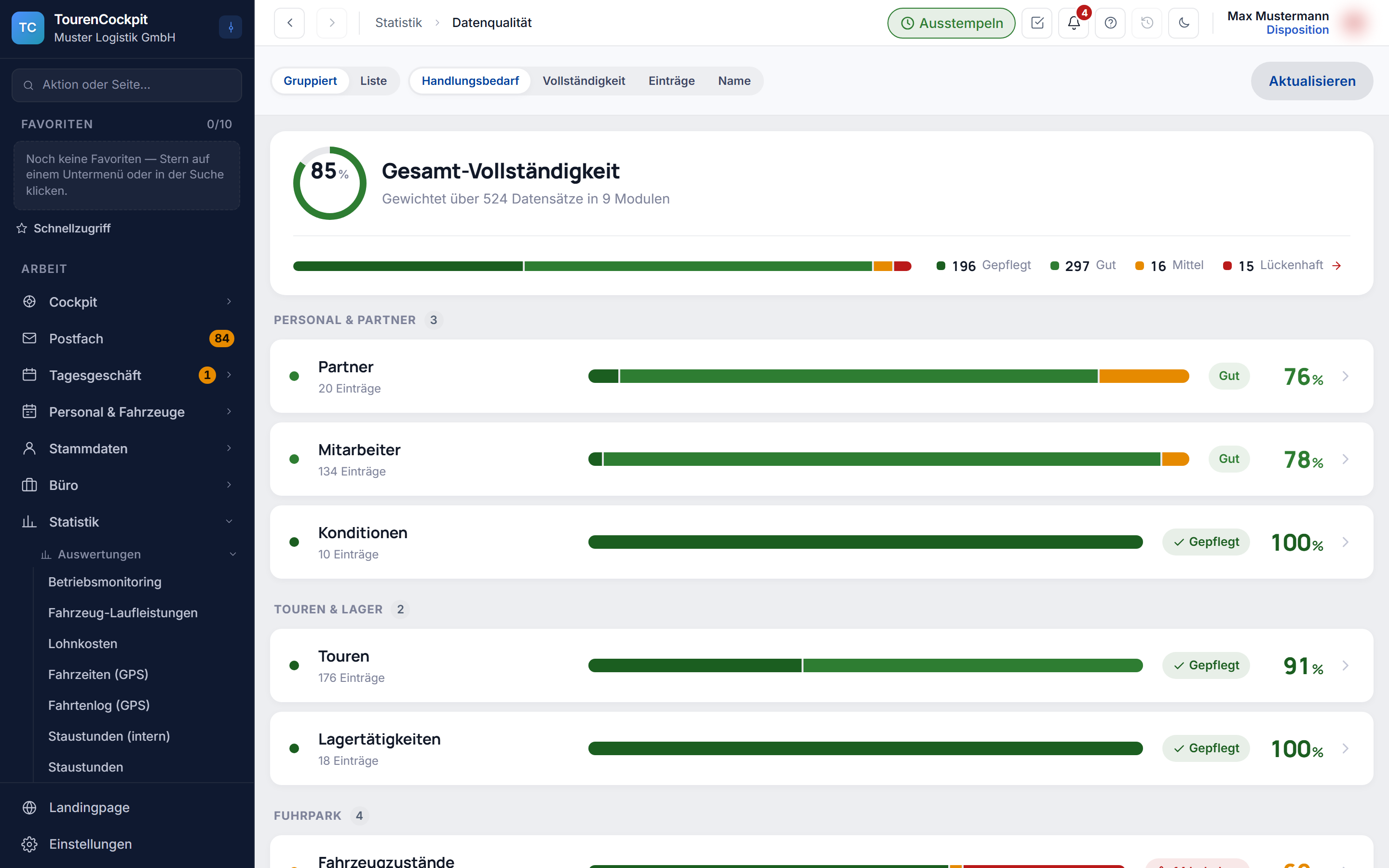This screenshot has height=868, width=1389.
Task: Switch view to Gruppiert
Action: 310,81
